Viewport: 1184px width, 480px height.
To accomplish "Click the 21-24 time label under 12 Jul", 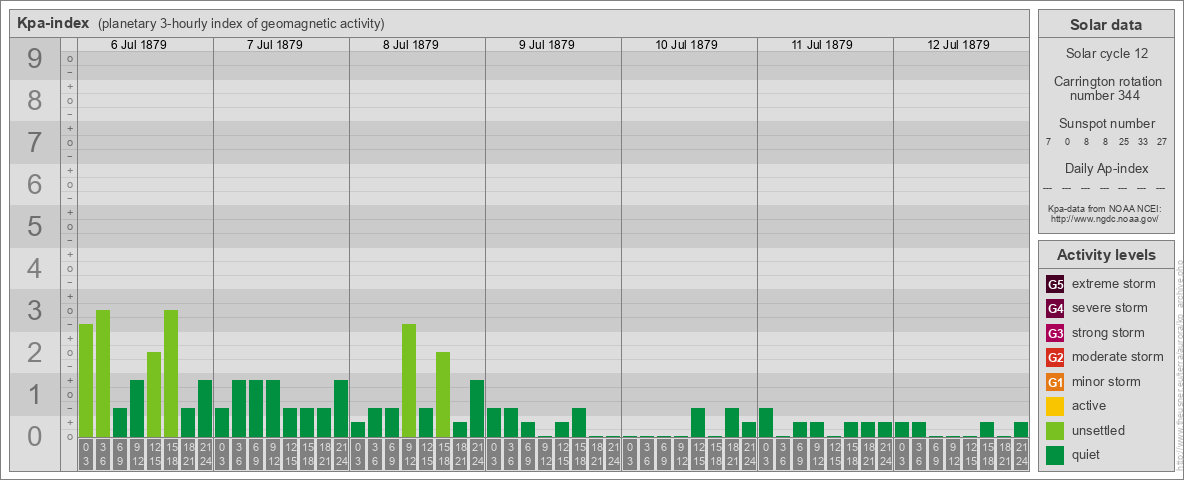I will coord(1021,454).
